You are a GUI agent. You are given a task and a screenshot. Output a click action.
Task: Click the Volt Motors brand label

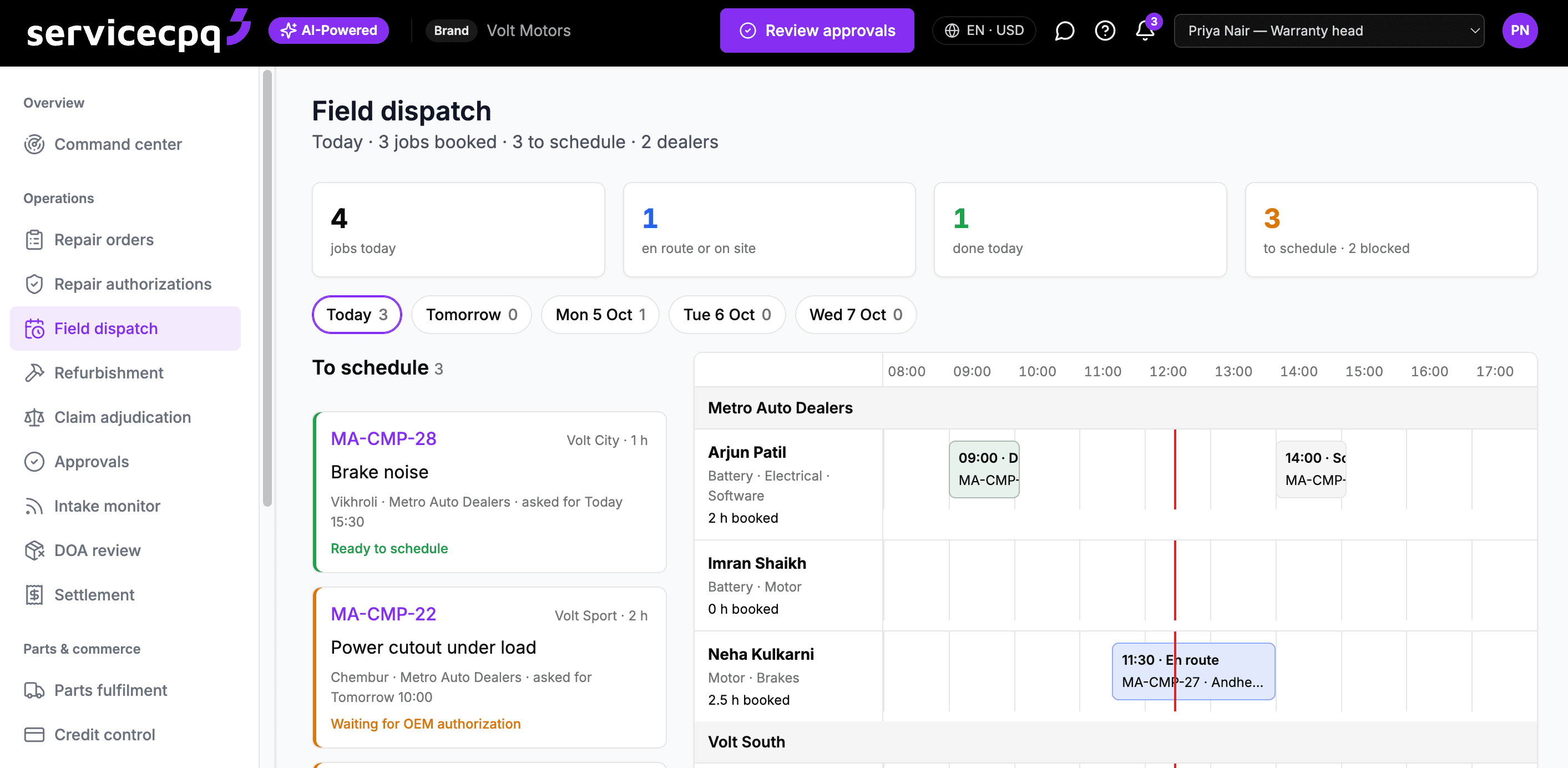tap(528, 31)
